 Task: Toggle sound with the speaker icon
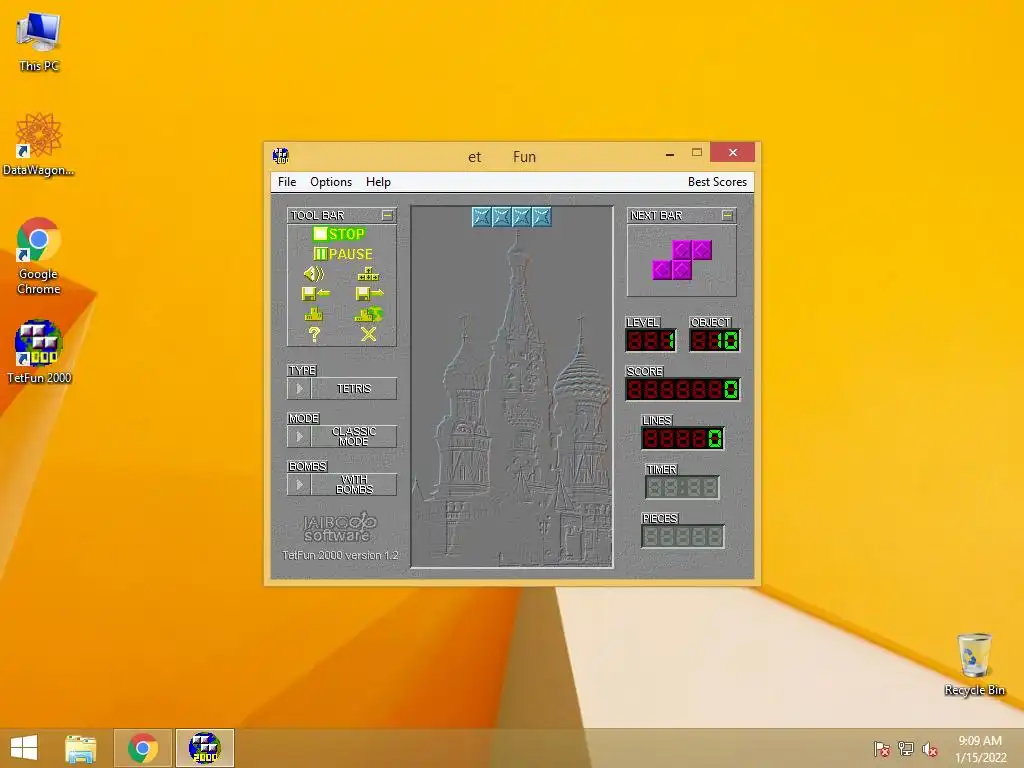coord(314,274)
